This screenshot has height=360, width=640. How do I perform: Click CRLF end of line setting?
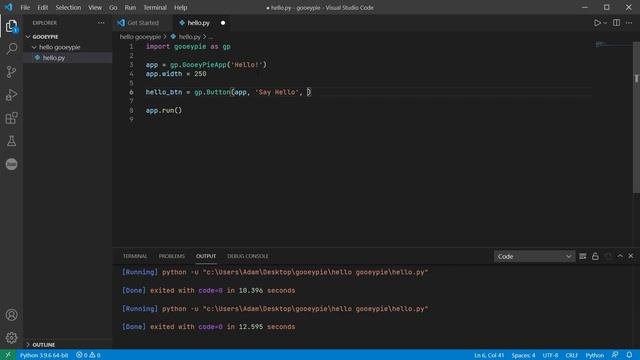coord(571,355)
